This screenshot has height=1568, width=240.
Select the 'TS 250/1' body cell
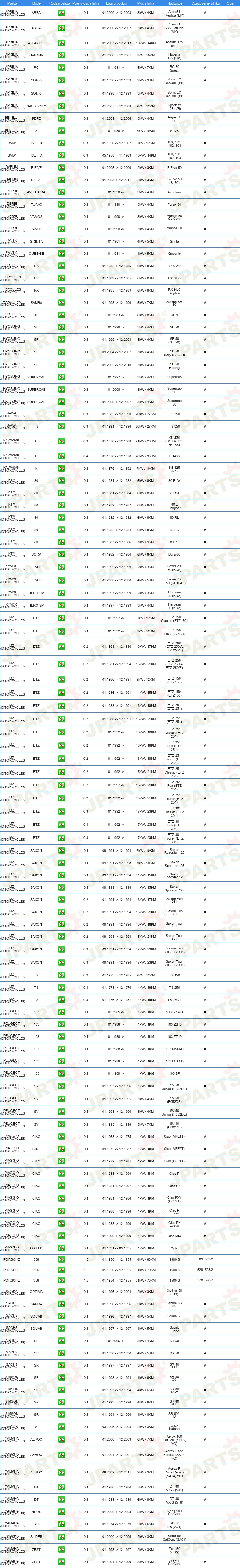174,999
